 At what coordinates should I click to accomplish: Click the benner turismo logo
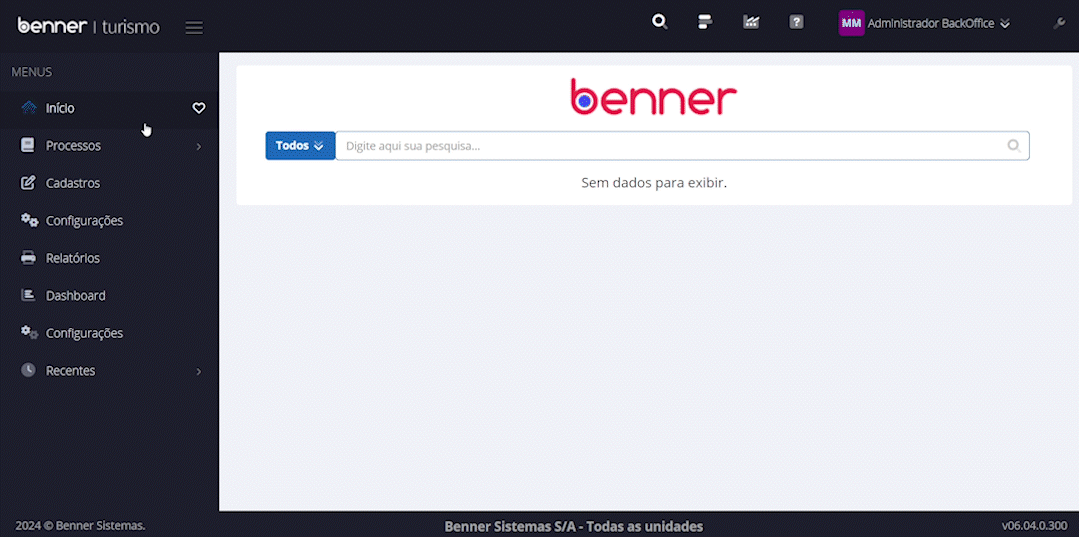pyautogui.click(x=88, y=26)
